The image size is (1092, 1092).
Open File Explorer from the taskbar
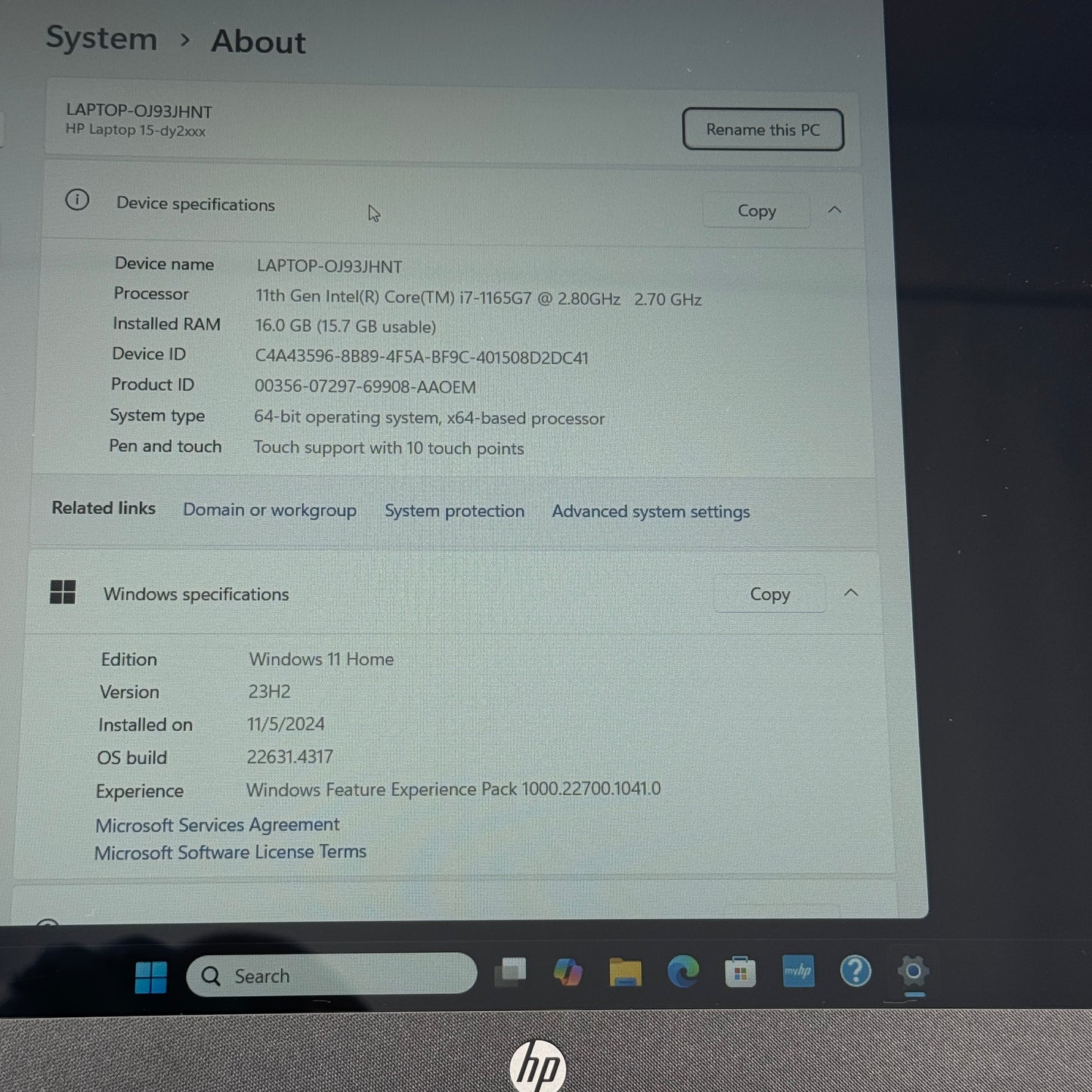point(626,972)
